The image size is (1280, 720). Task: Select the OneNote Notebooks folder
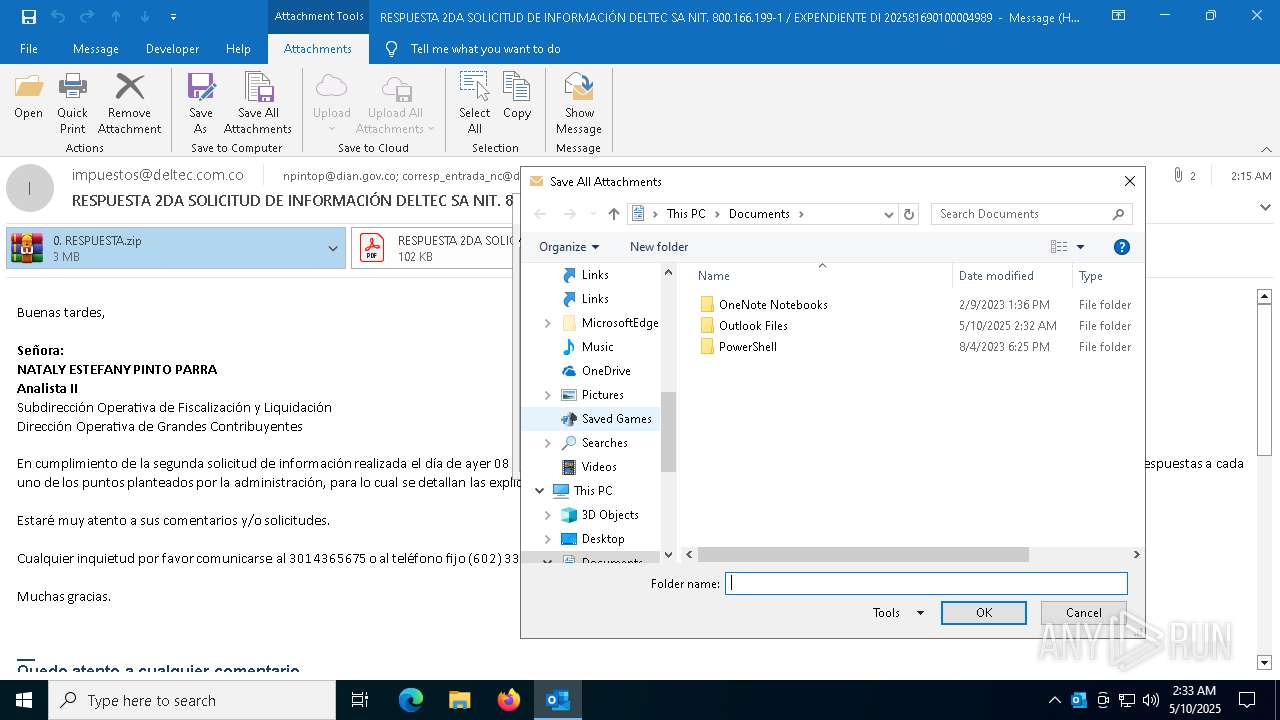pyautogui.click(x=773, y=305)
